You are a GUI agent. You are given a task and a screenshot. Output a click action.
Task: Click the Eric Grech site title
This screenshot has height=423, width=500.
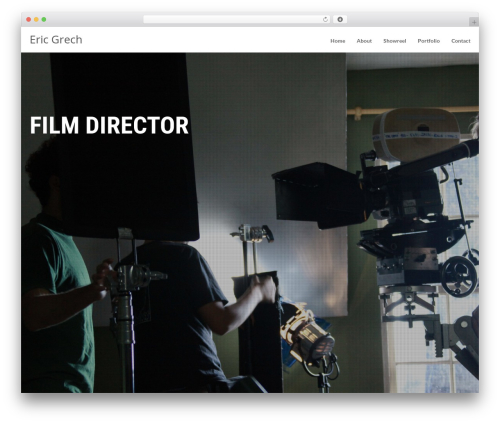pyautogui.click(x=56, y=40)
